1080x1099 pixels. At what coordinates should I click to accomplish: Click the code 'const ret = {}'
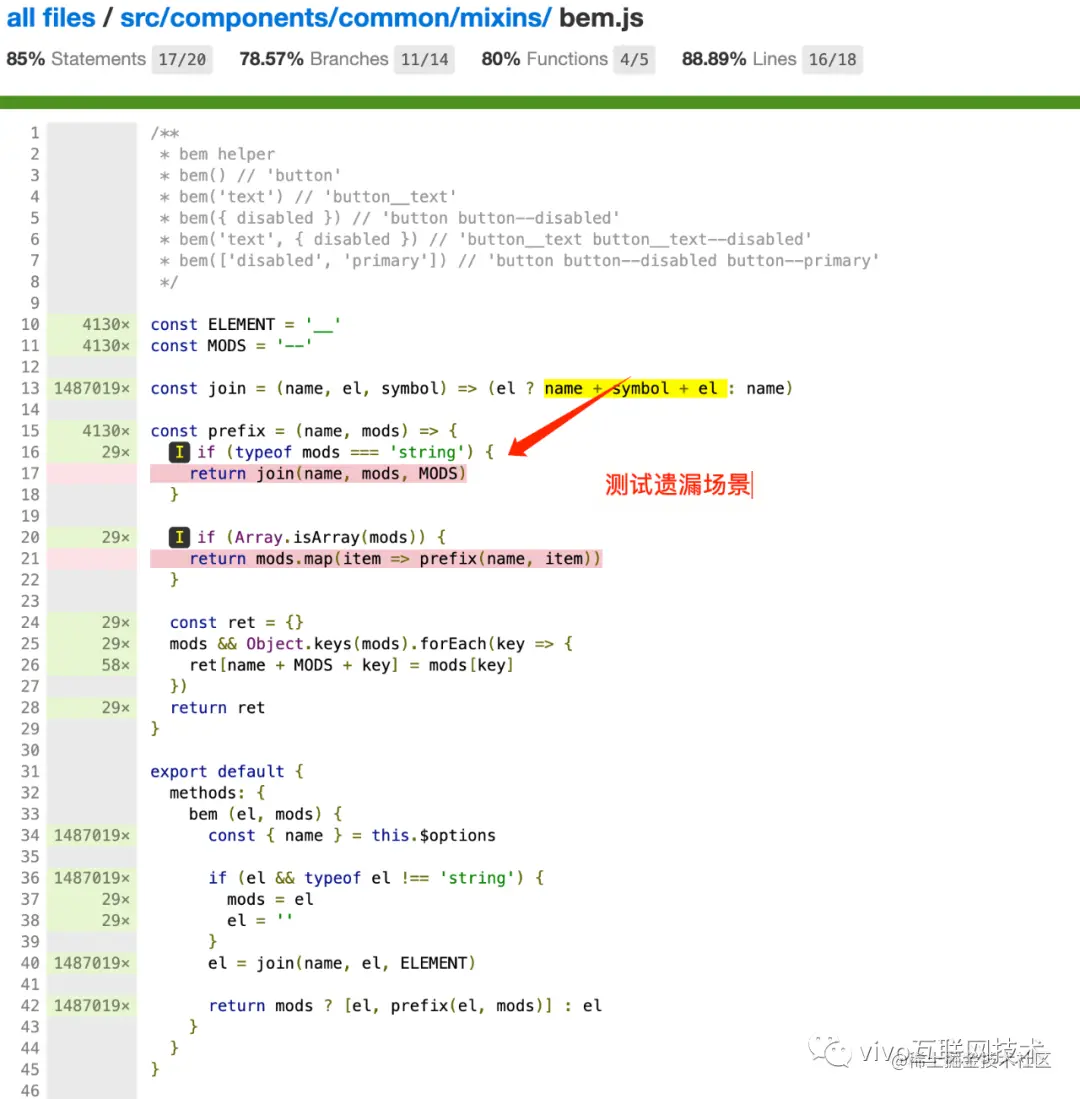coord(236,622)
